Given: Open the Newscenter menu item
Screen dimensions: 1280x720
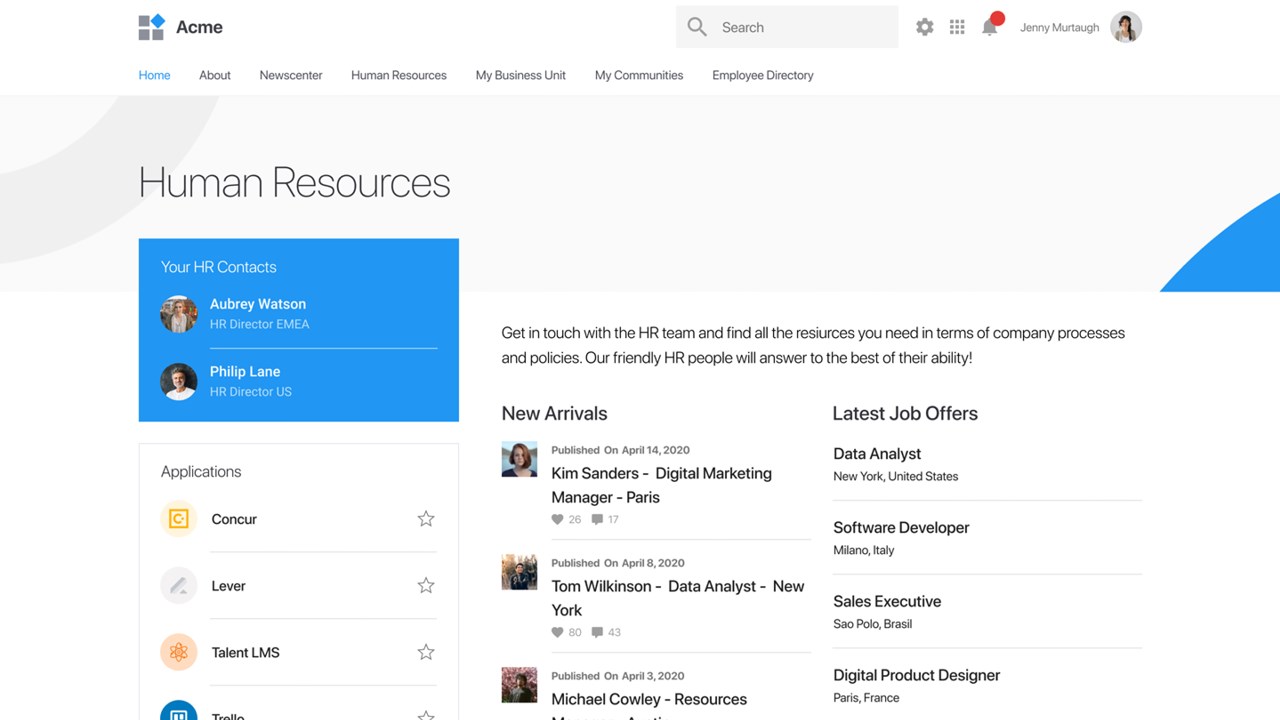Looking at the screenshot, I should point(291,75).
